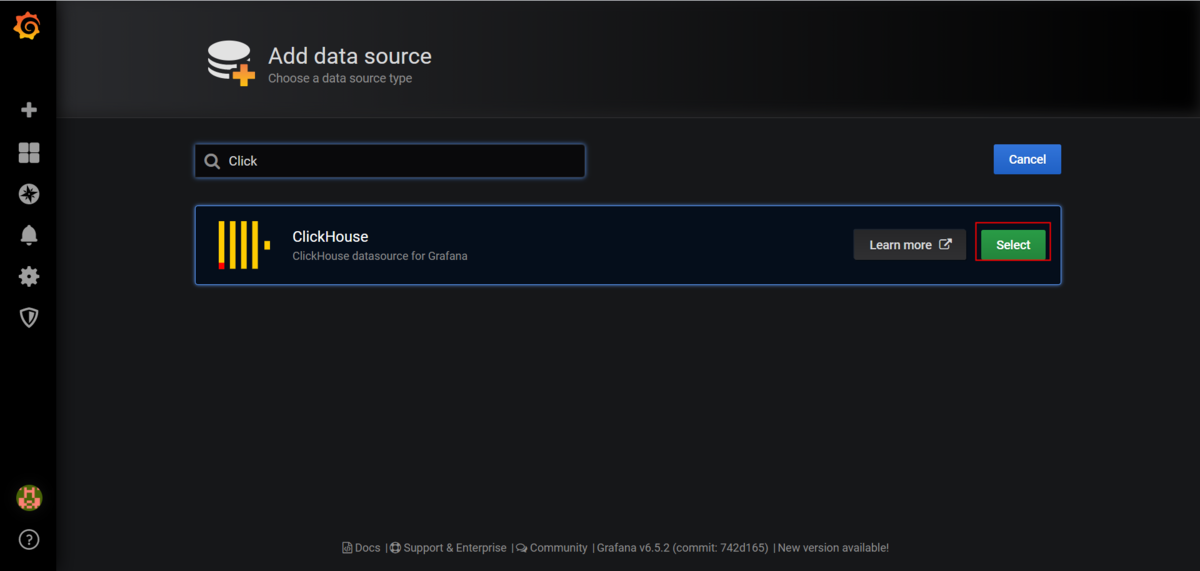Click the Learn more button
Screen dimensions: 1200x571
(x=910, y=245)
